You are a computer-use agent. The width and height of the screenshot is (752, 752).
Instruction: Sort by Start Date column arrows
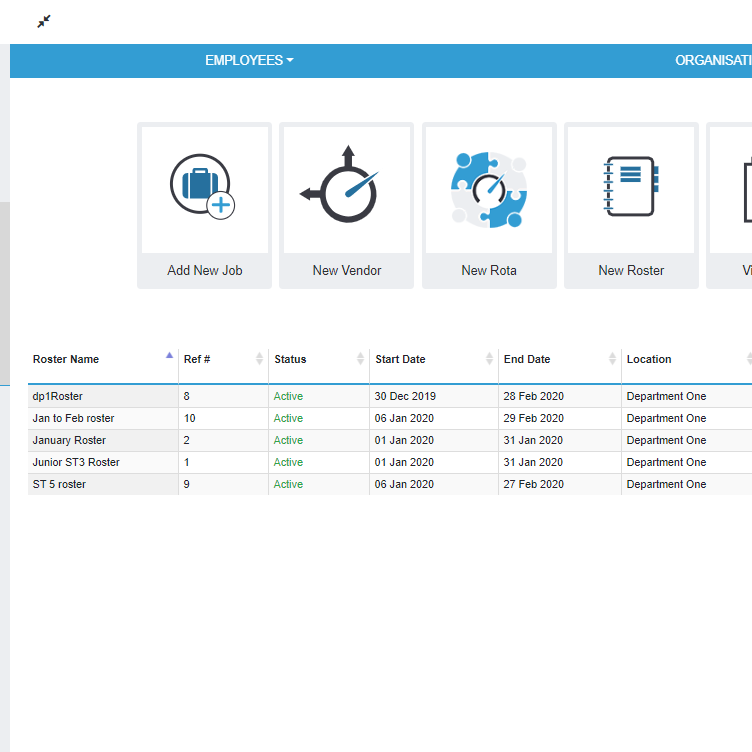[x=489, y=359]
